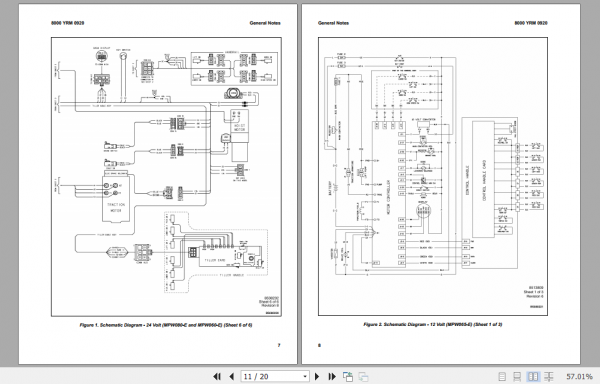
Task: Switch to single page layout
Action: (x=502, y=377)
